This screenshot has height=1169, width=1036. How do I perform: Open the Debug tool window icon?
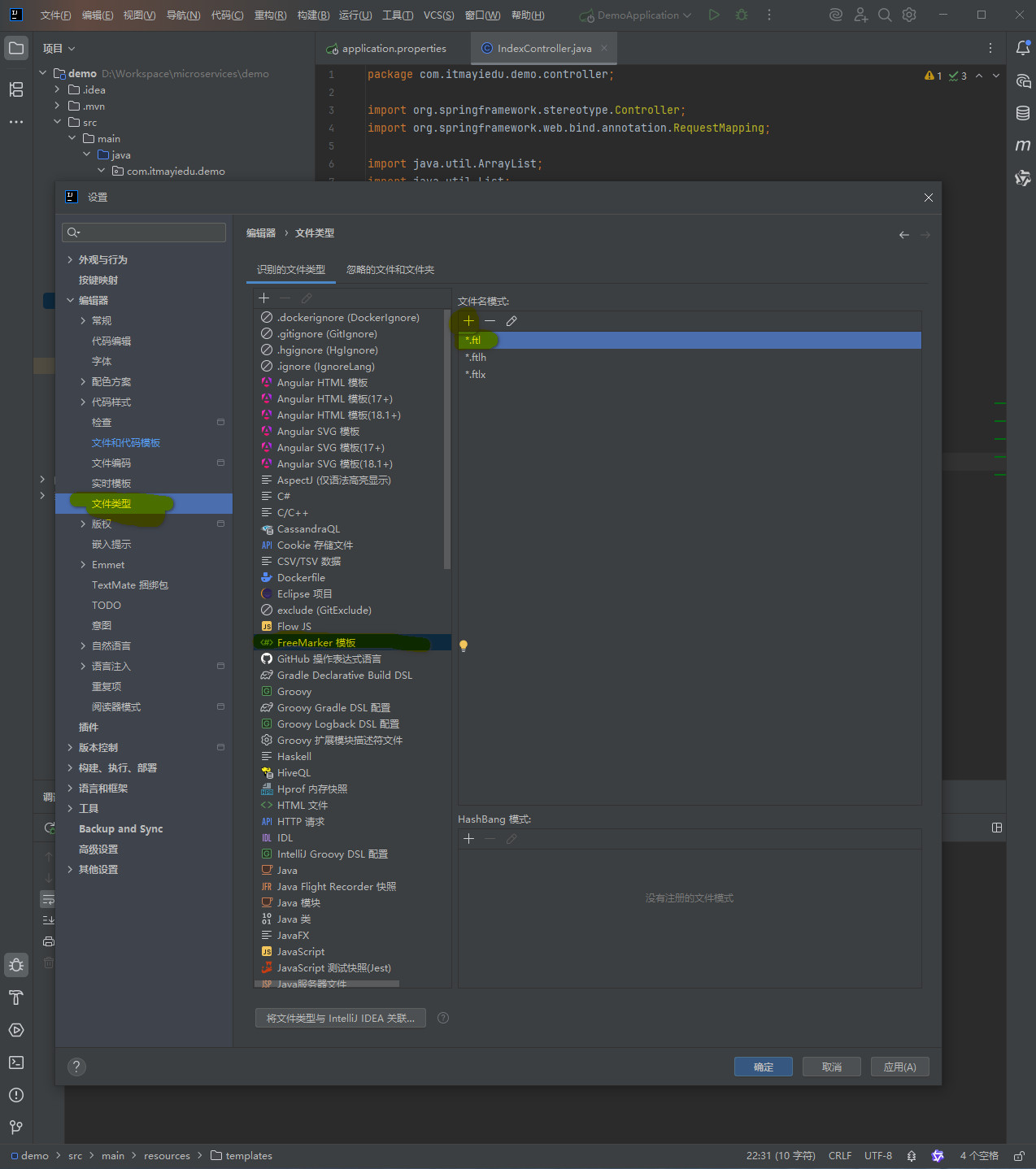[x=16, y=965]
